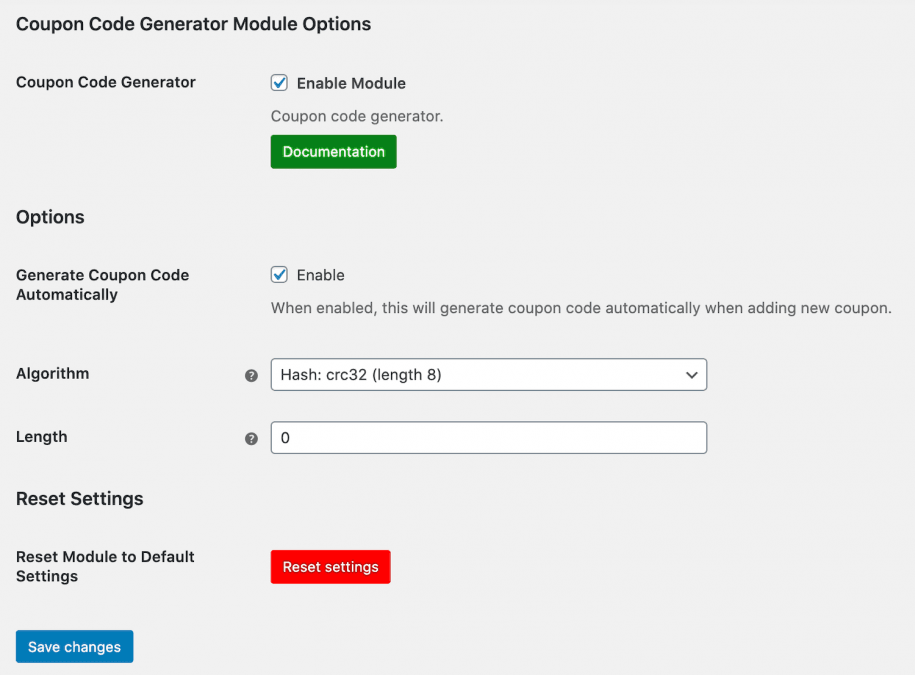This screenshot has height=675, width=915.
Task: Toggle Generate Coupon Code Automatically
Action: [279, 275]
